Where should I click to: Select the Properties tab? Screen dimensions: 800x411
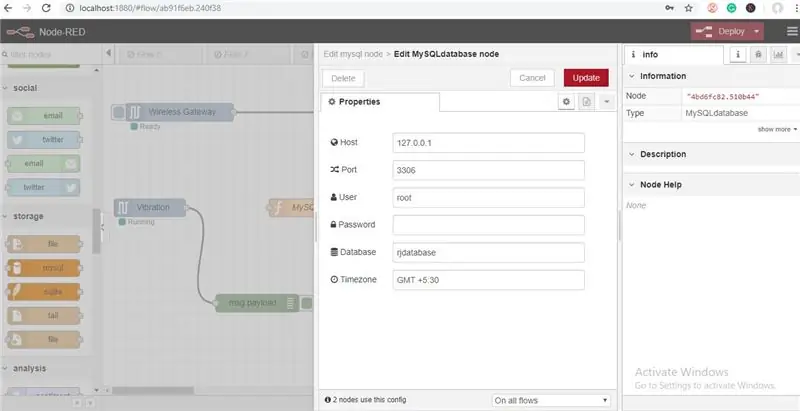(380, 102)
